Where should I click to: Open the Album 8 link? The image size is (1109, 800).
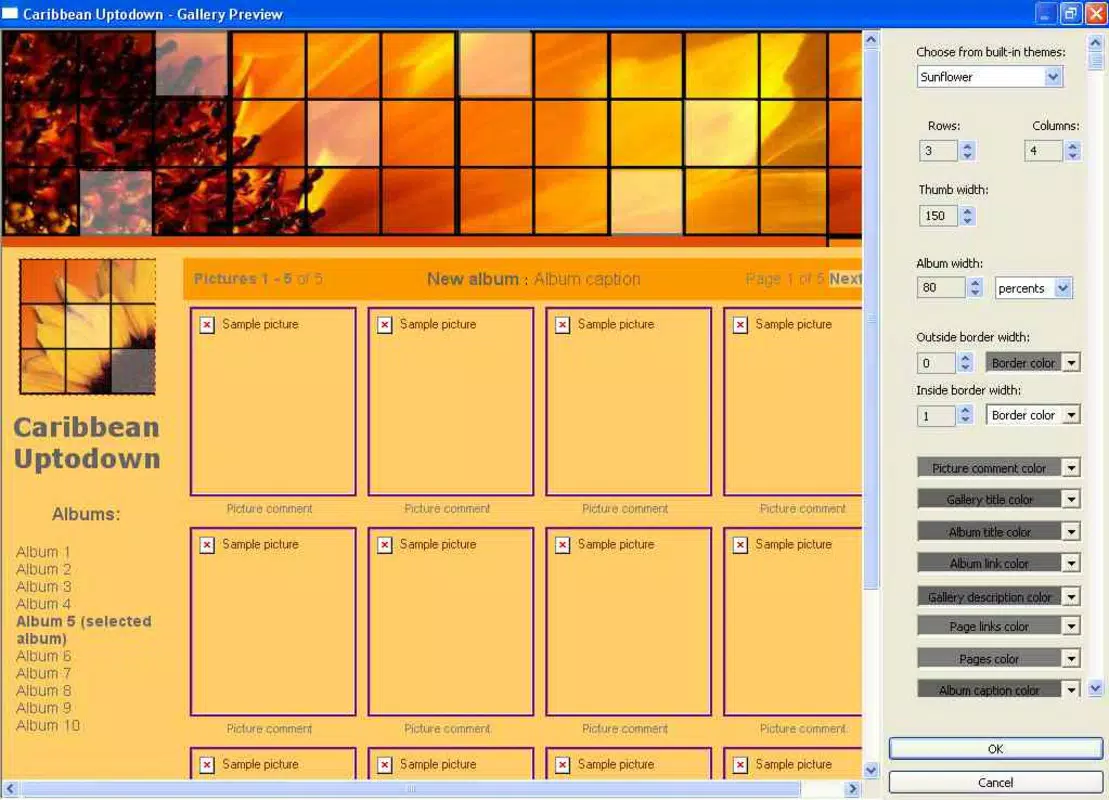tap(43, 690)
